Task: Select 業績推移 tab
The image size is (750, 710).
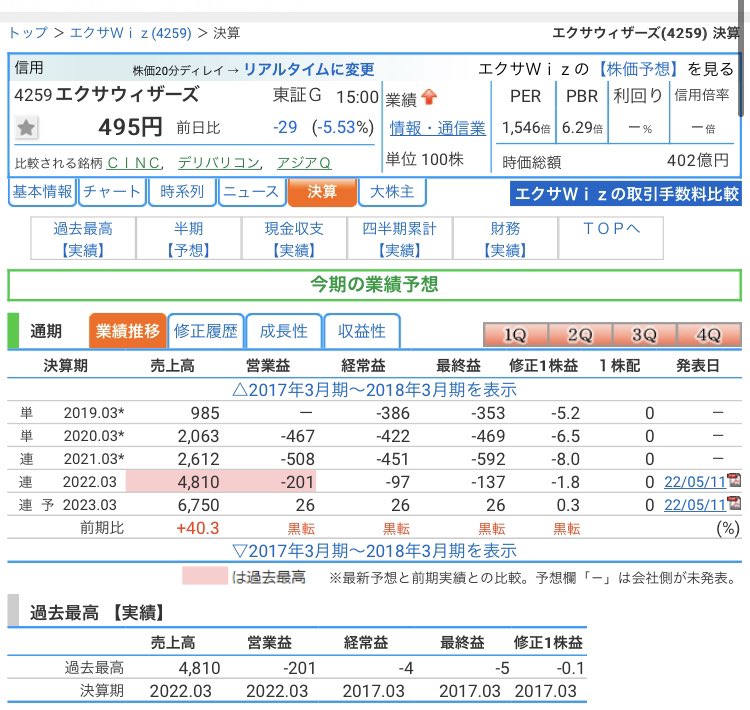Action: coord(128,331)
